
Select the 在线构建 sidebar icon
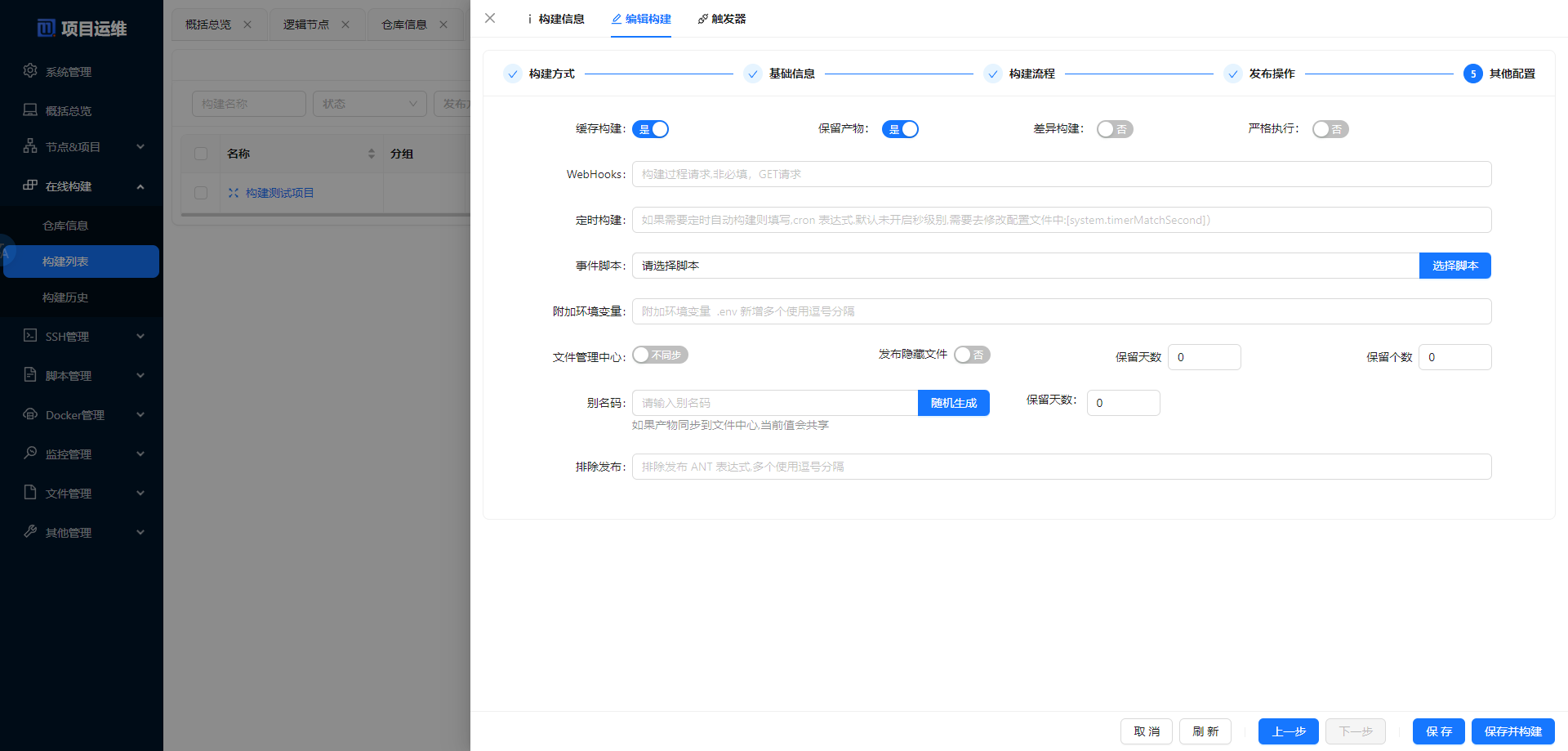(29, 186)
